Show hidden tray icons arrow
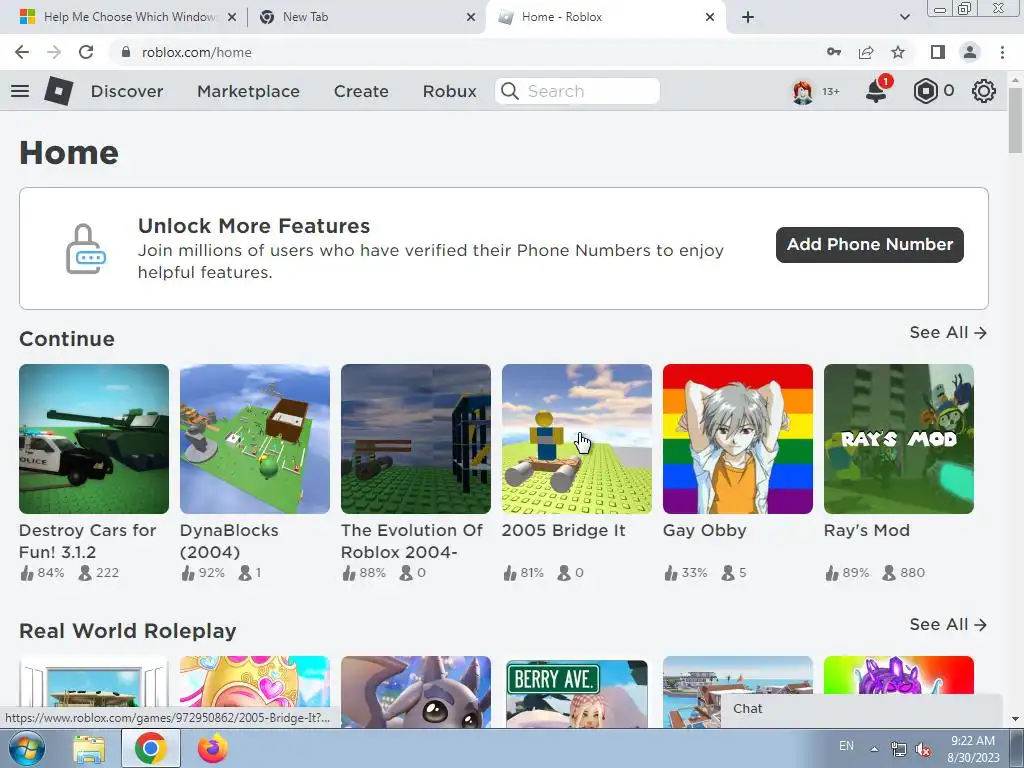The height and width of the screenshot is (768, 1024). (874, 748)
